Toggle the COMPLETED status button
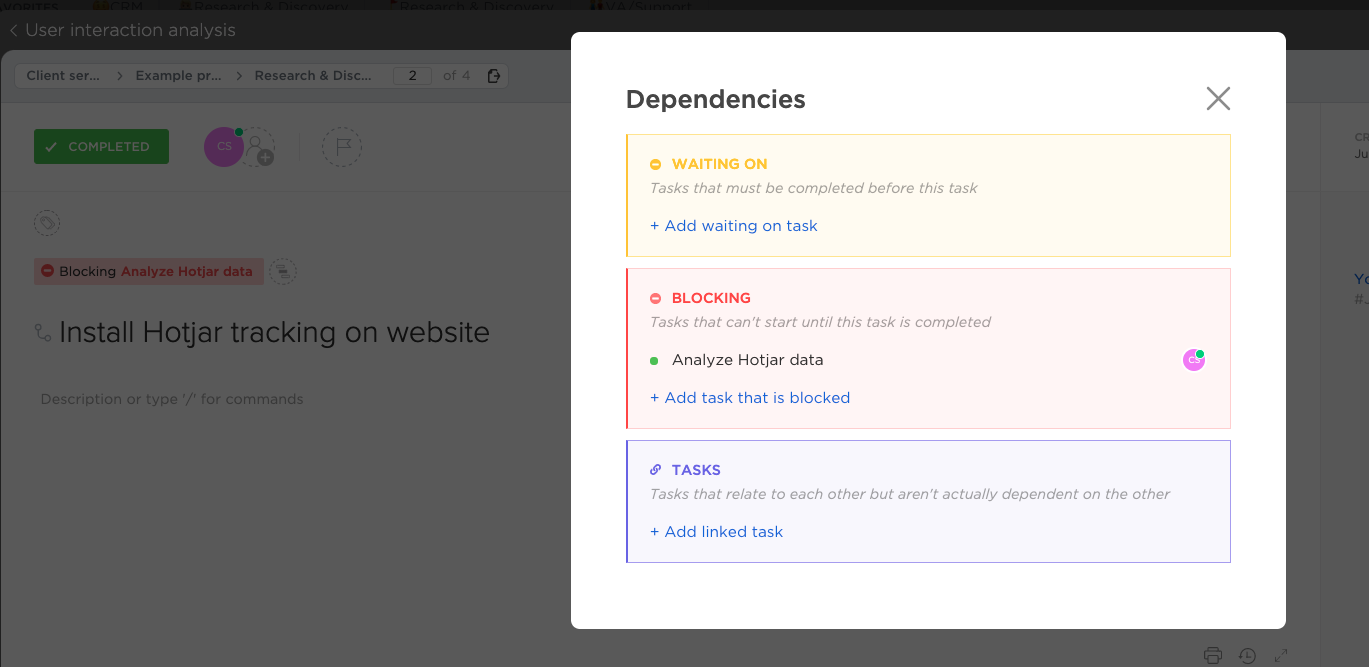1369x667 pixels. pos(101,147)
